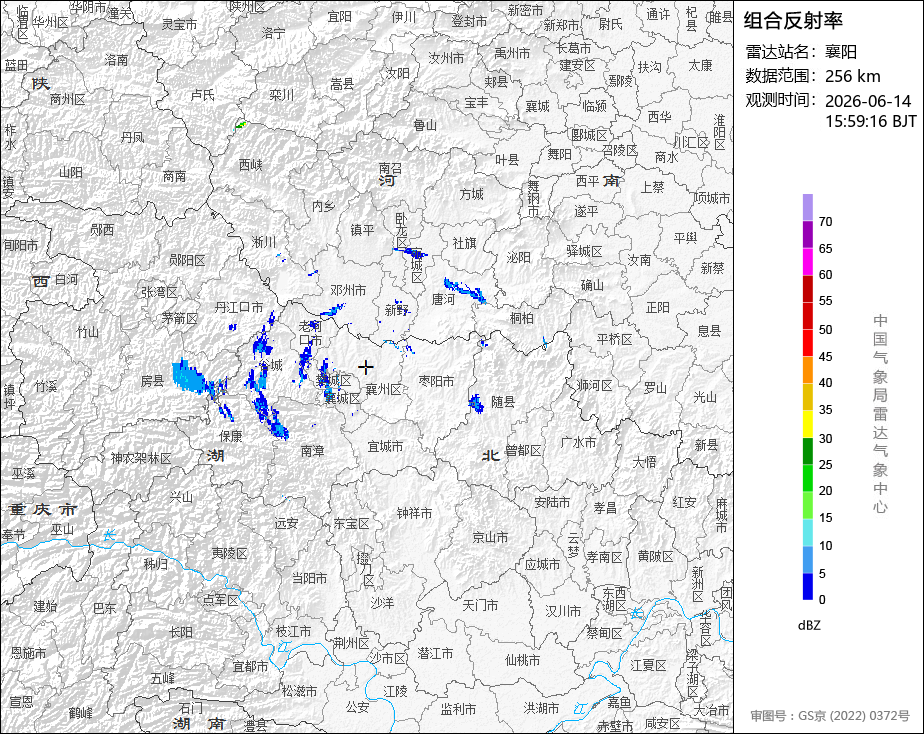Pick the cyan 10–15 dBZ legend swatch
The width and height of the screenshot is (924, 734).
(x=808, y=532)
